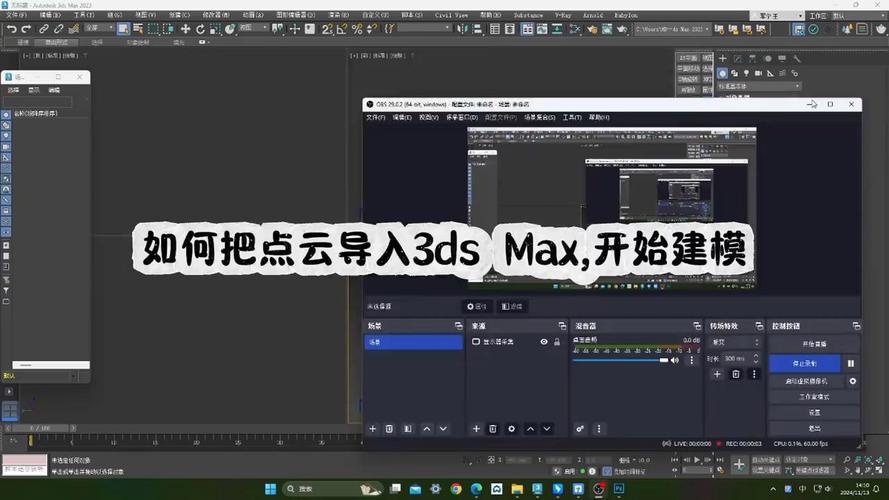
Task: Click the blue Stop Recording button
Action: pos(805,363)
